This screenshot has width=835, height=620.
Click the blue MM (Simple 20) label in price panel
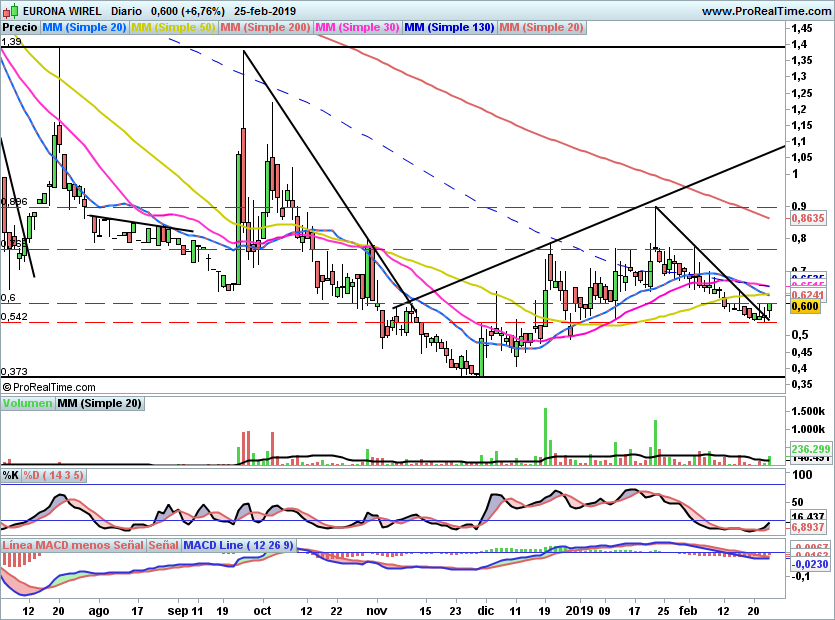pyautogui.click(x=84, y=27)
